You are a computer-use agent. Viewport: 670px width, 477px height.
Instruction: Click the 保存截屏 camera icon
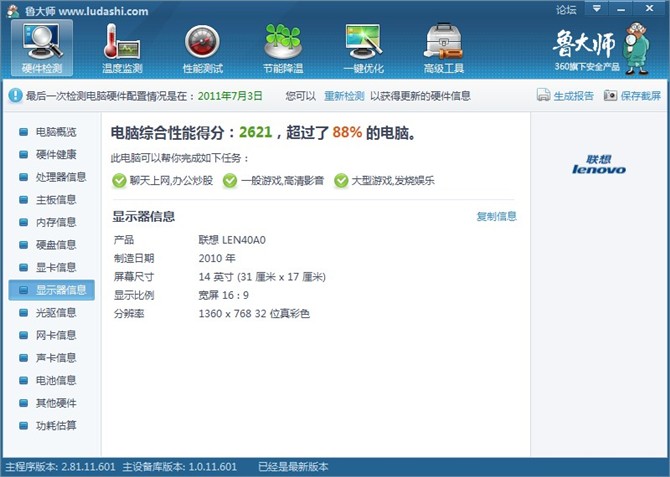[610, 95]
